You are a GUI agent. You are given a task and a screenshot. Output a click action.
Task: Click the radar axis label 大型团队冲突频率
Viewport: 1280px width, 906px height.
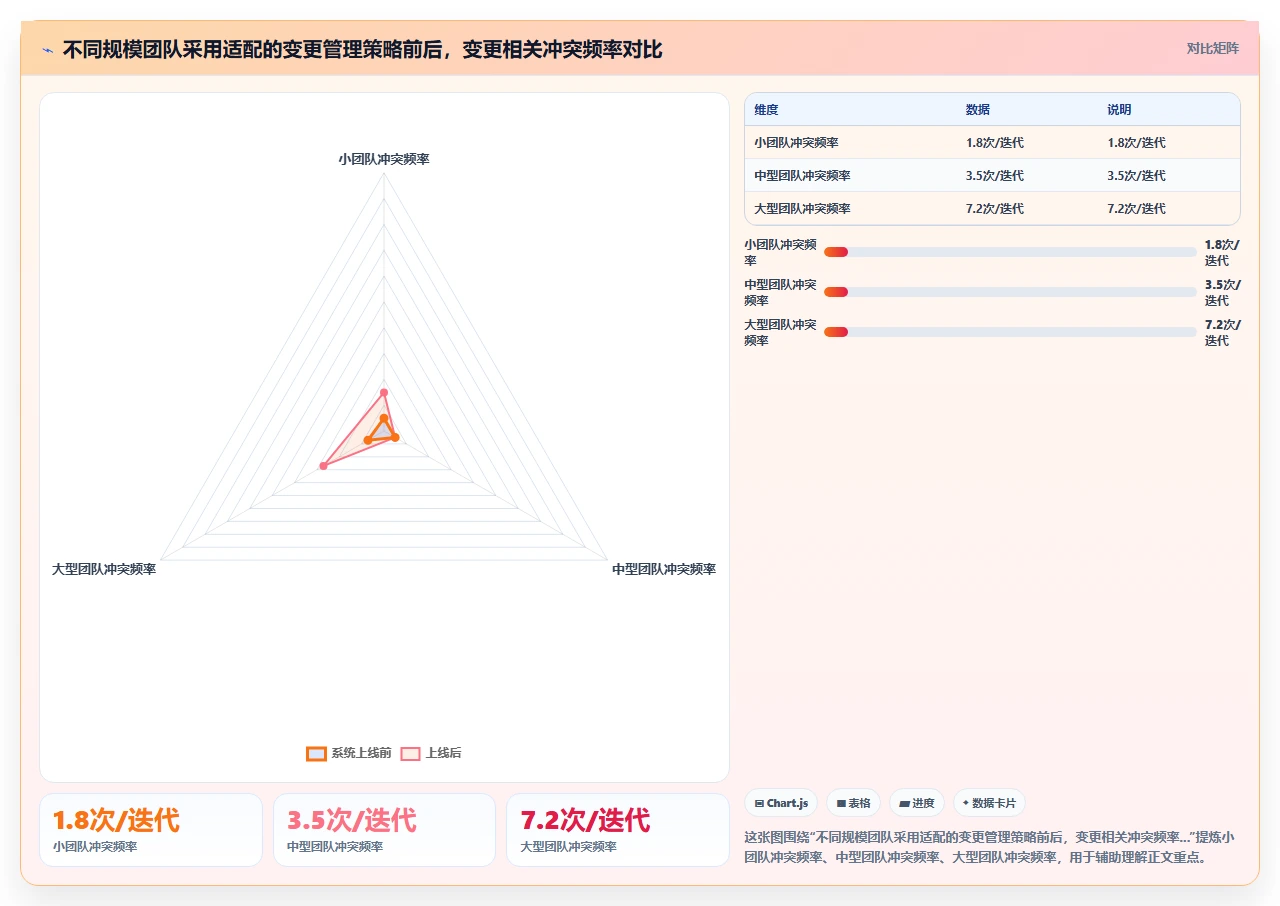click(x=104, y=569)
